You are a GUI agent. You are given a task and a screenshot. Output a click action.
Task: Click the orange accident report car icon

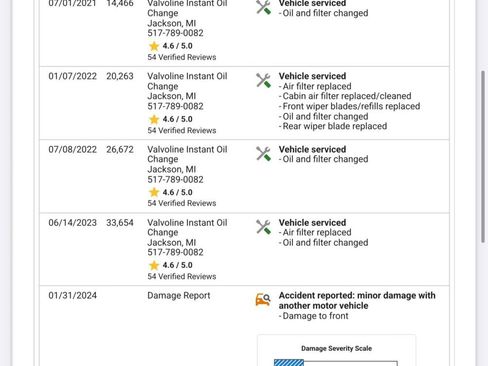click(263, 299)
